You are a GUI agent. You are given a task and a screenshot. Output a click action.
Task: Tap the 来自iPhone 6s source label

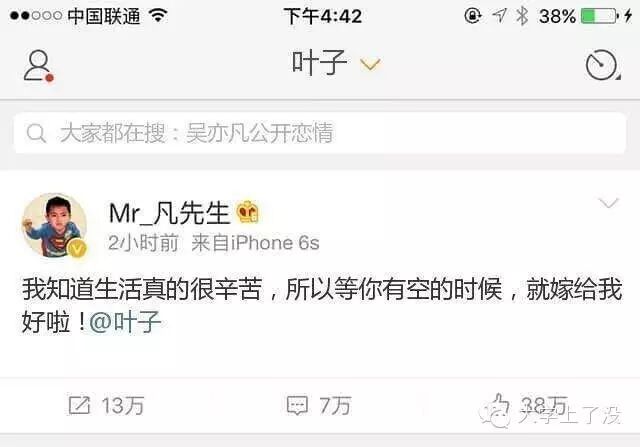(255, 243)
